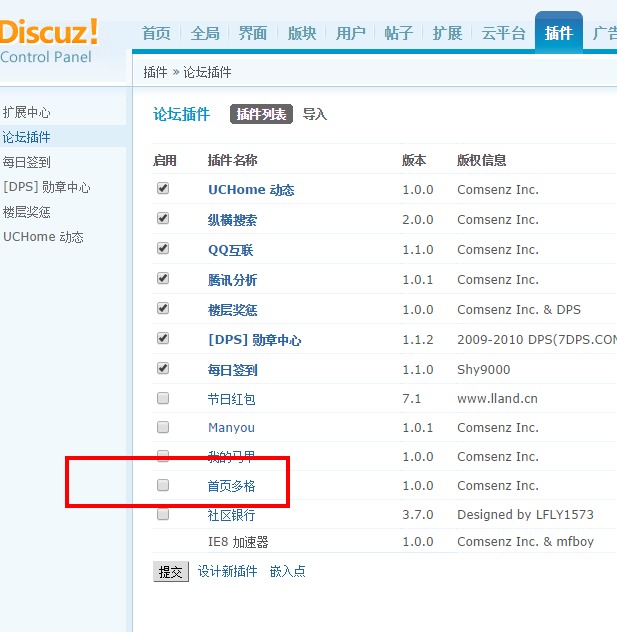Image resolution: width=617 pixels, height=632 pixels.
Task: Enable the 社区银行 plugin checkbox
Action: [x=163, y=514]
